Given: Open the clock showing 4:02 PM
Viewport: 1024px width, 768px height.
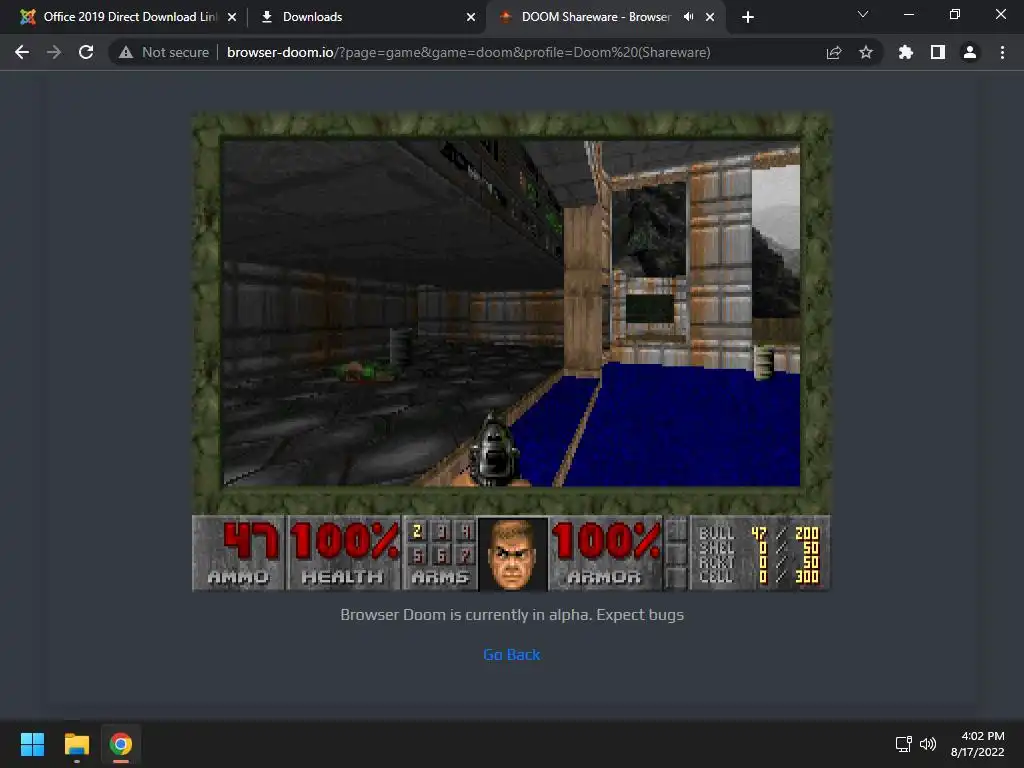Looking at the screenshot, I should tap(978, 744).
